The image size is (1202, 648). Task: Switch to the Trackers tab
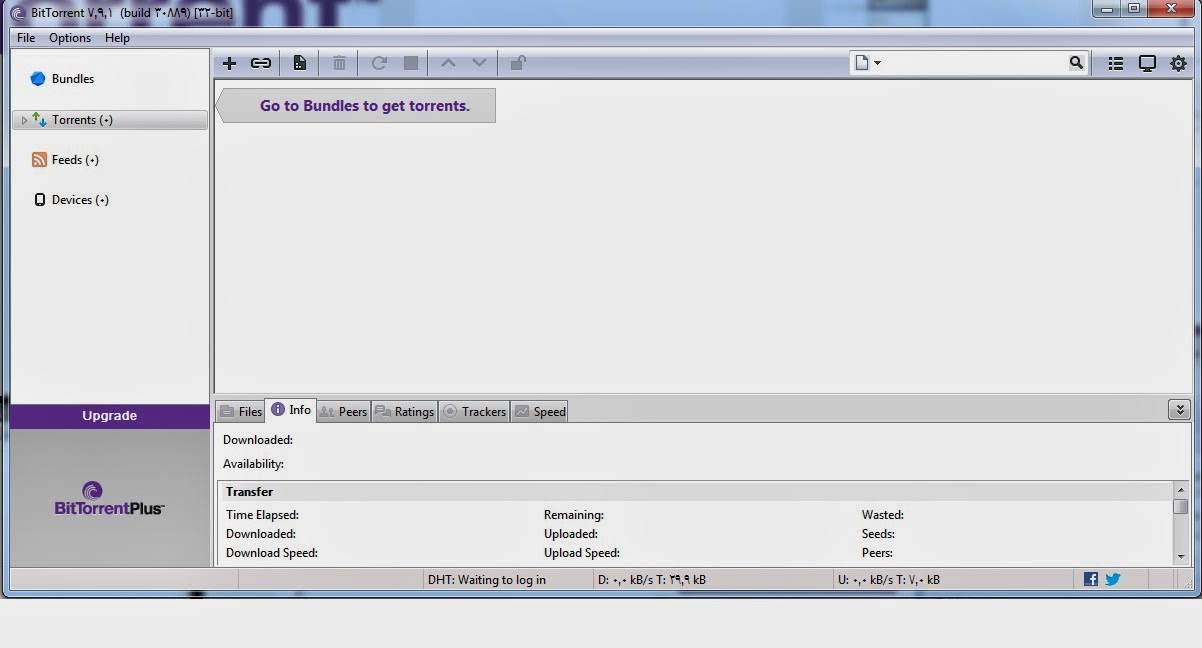[x=474, y=411]
